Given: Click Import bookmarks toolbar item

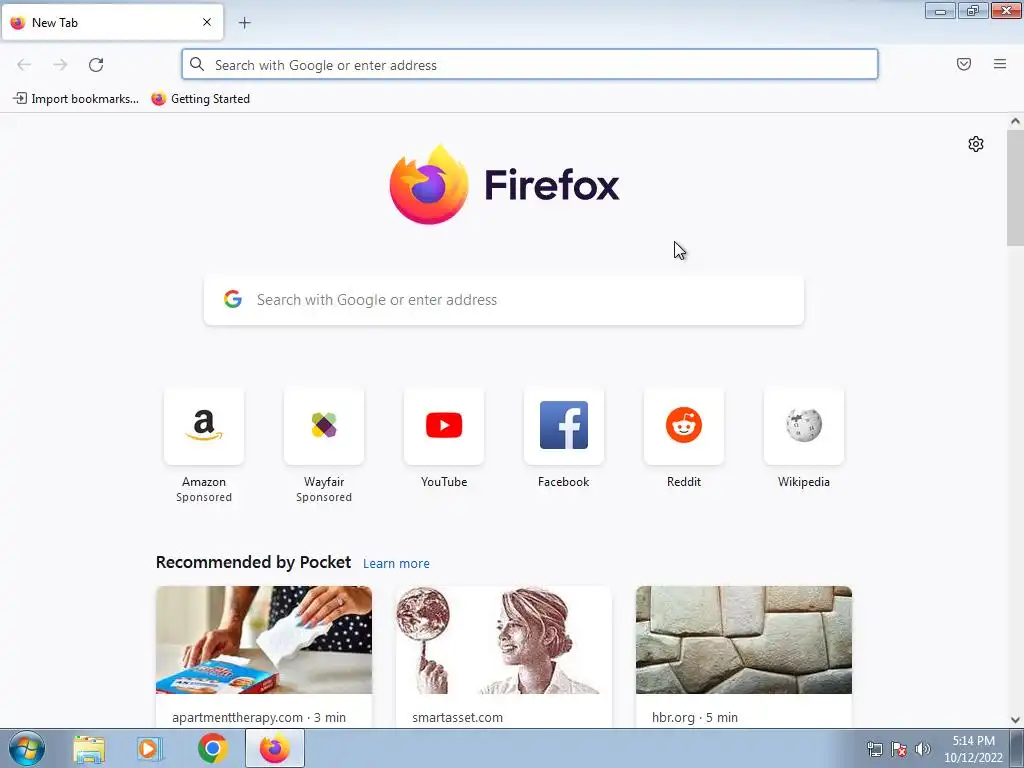Looking at the screenshot, I should pos(76,99).
